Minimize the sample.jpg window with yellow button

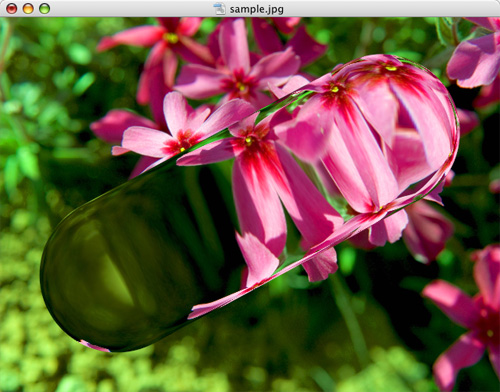(28, 9)
